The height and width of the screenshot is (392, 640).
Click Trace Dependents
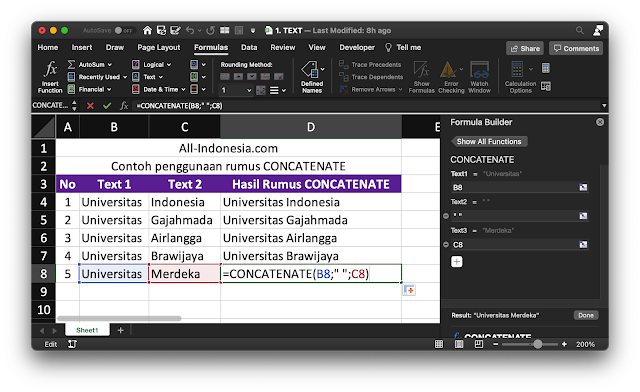371,77
